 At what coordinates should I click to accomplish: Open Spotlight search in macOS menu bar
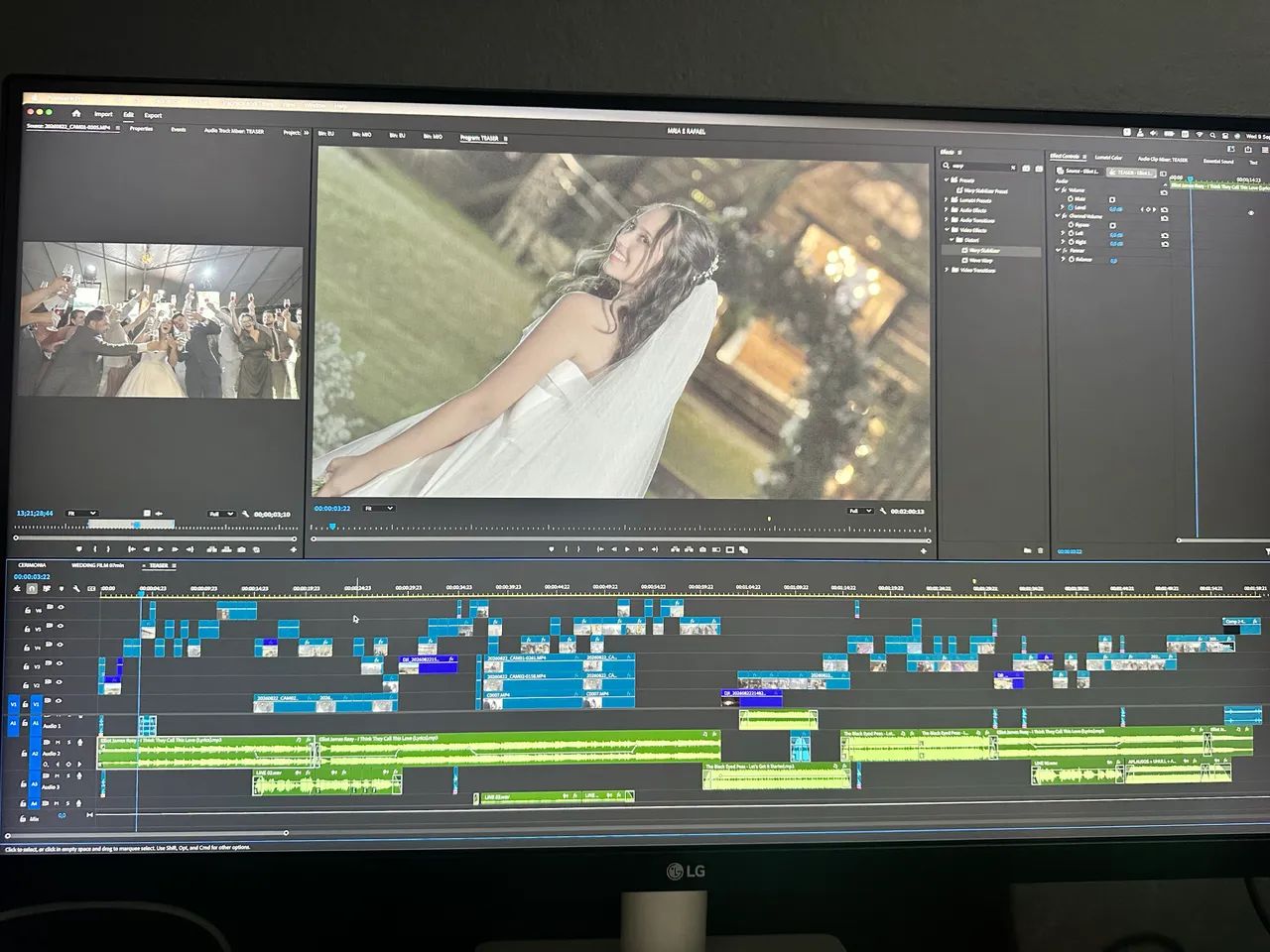point(1212,135)
